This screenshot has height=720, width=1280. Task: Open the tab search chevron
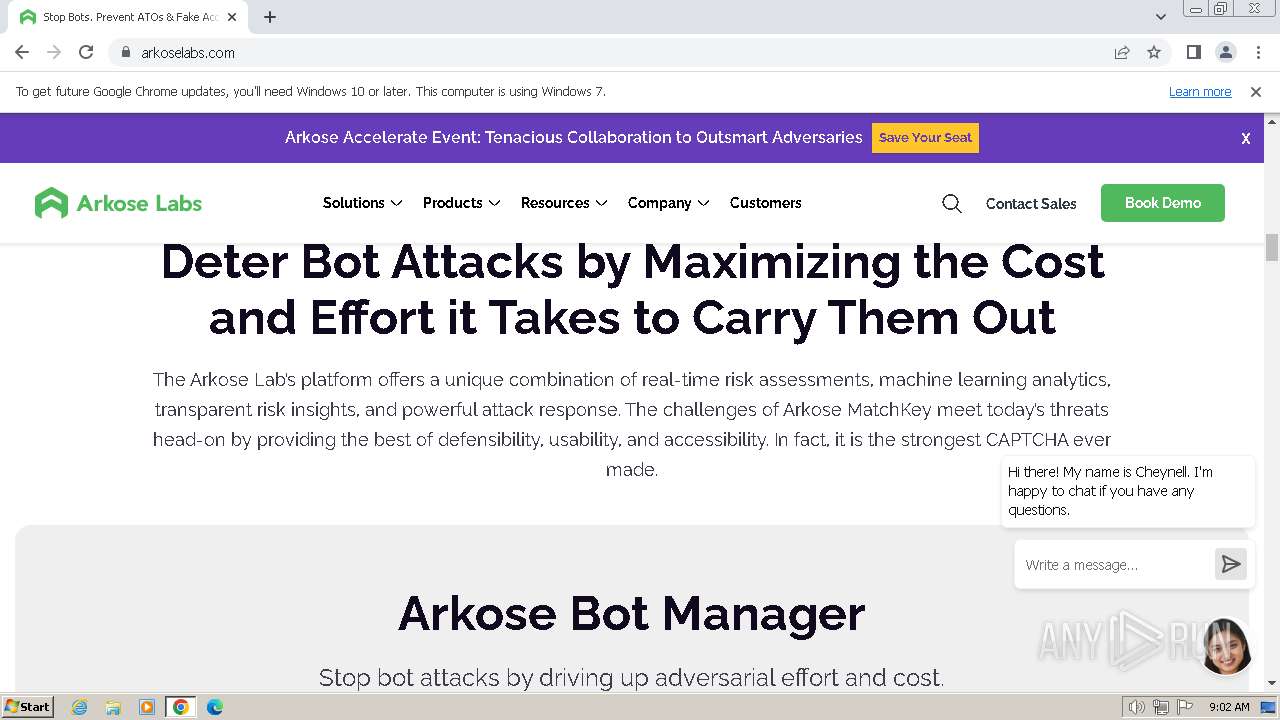pos(1160,17)
